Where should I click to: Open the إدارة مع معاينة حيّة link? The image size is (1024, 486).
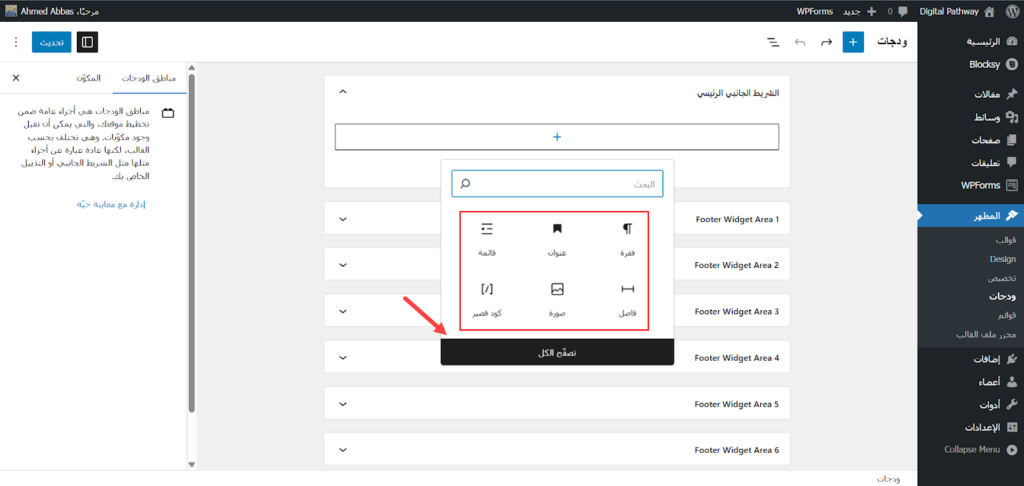111,205
